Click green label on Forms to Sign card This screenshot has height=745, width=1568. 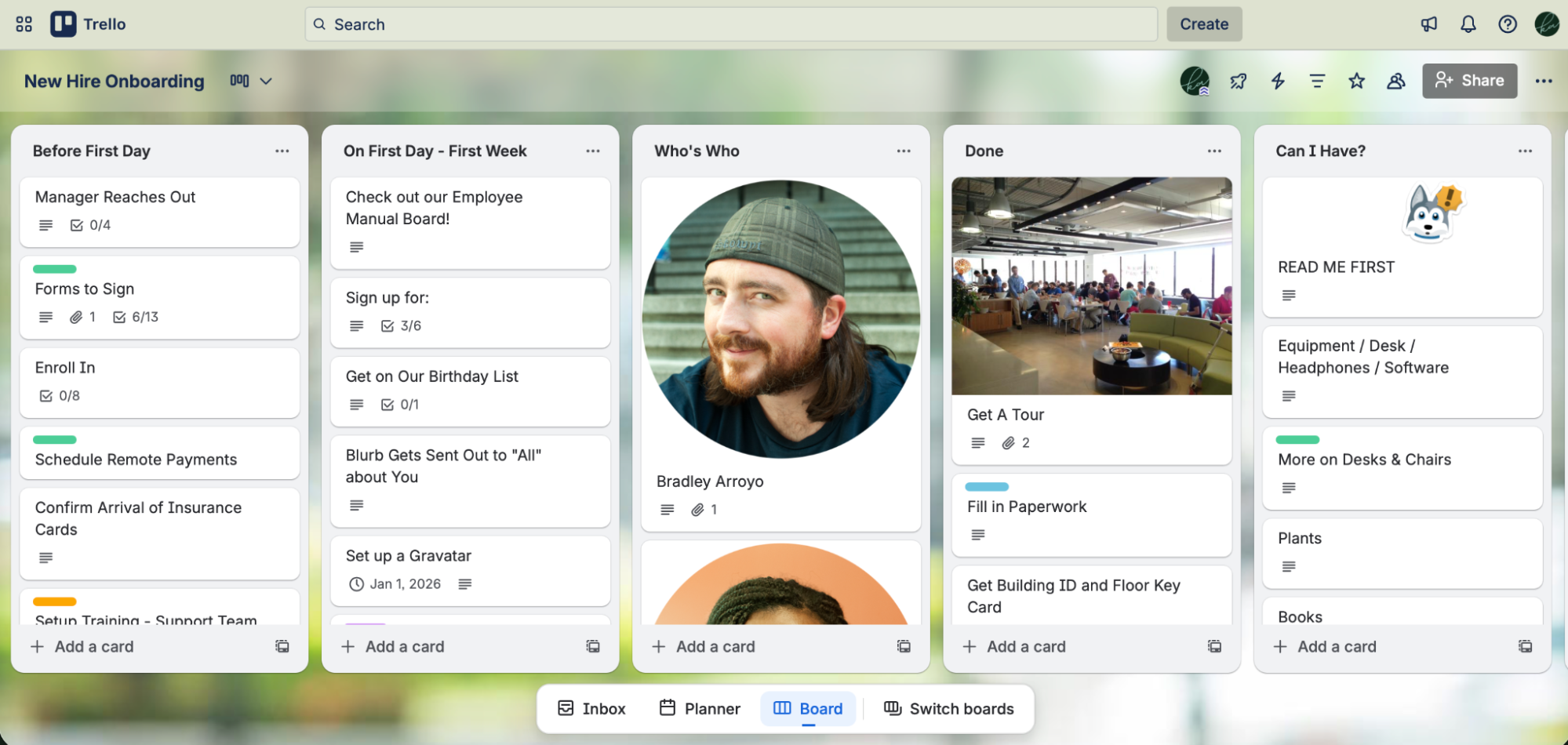(54, 269)
